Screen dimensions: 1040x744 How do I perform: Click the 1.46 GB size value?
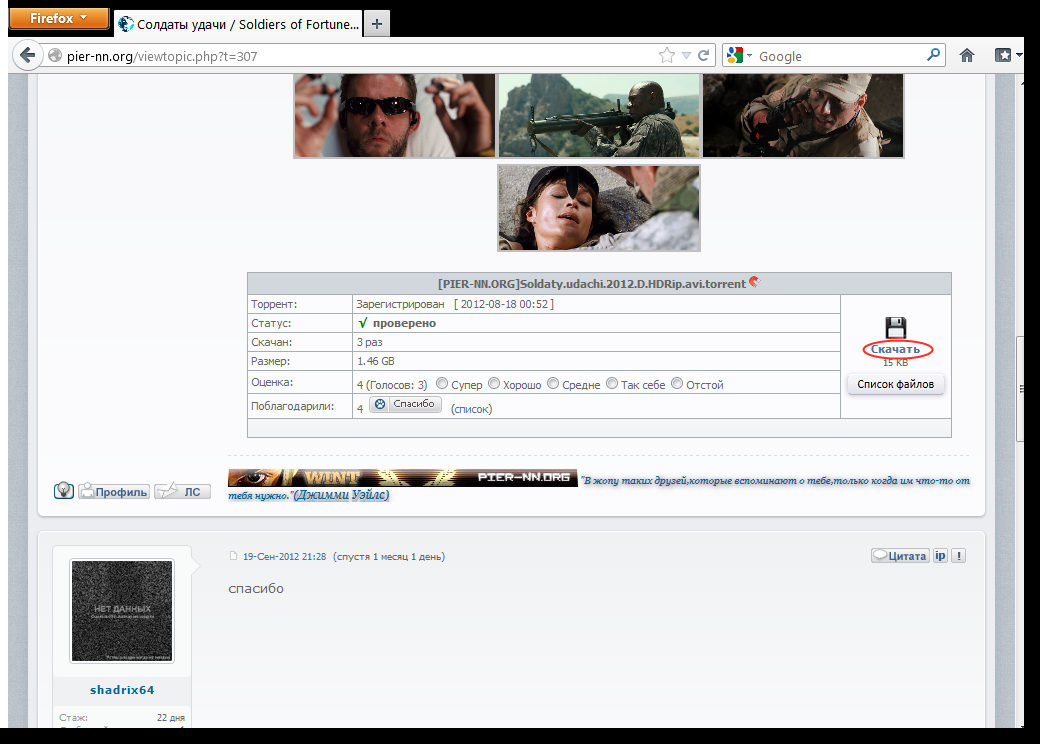click(375, 361)
